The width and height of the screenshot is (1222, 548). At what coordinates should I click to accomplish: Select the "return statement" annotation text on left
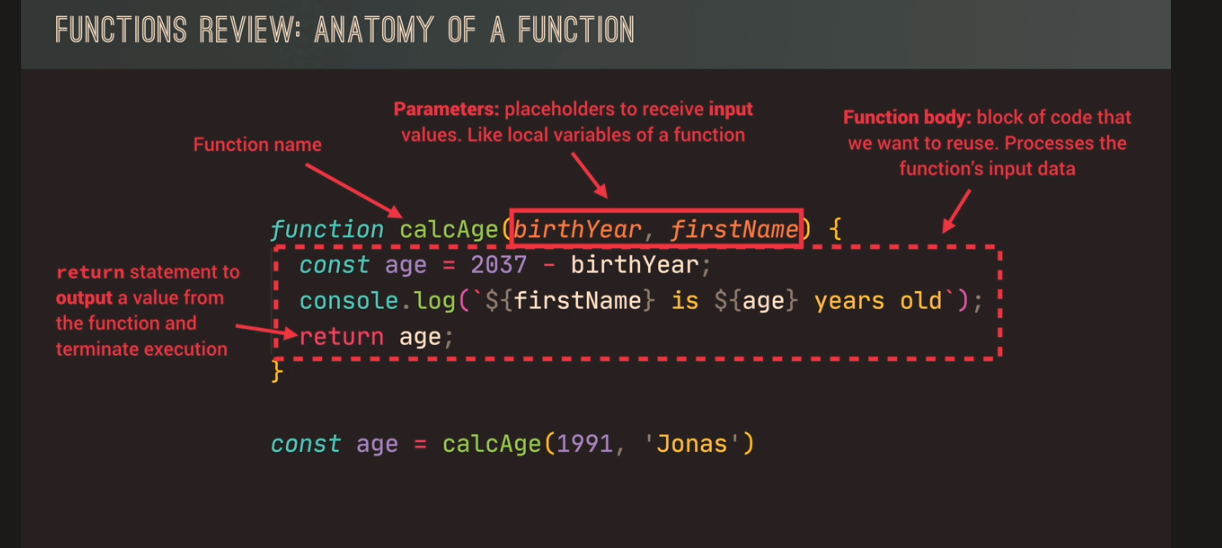click(147, 310)
